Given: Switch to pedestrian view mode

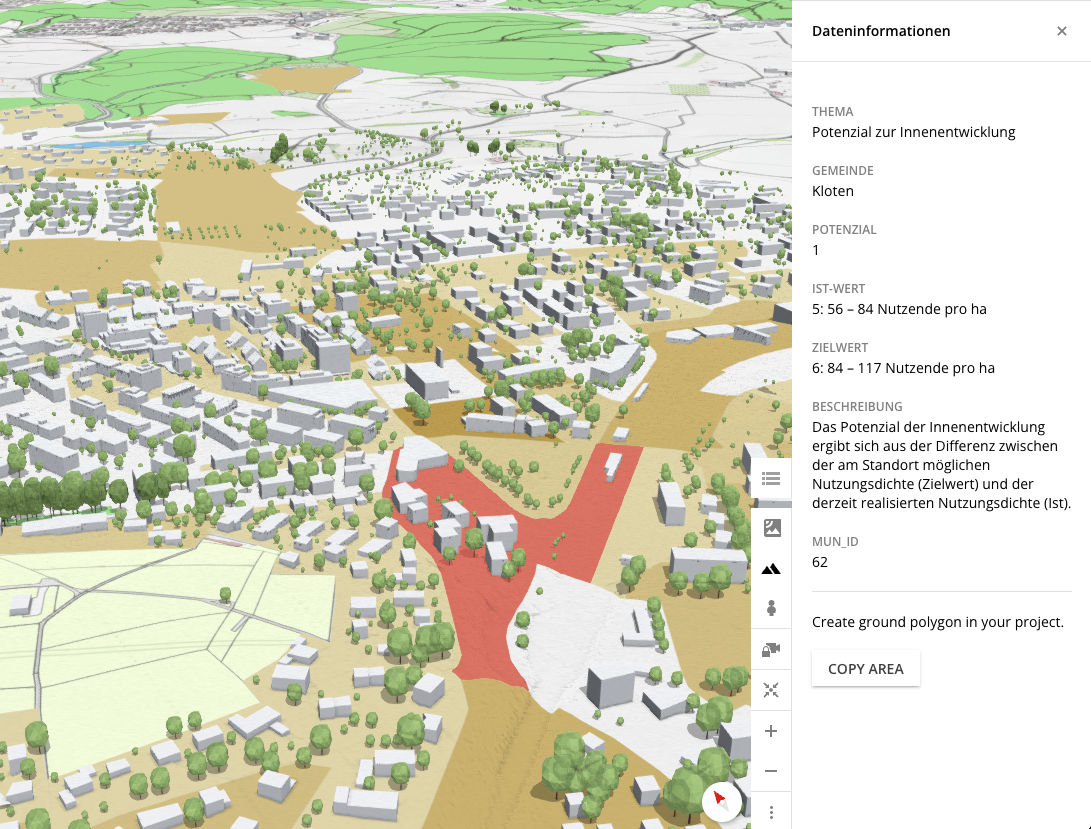Looking at the screenshot, I should pos(771,608).
